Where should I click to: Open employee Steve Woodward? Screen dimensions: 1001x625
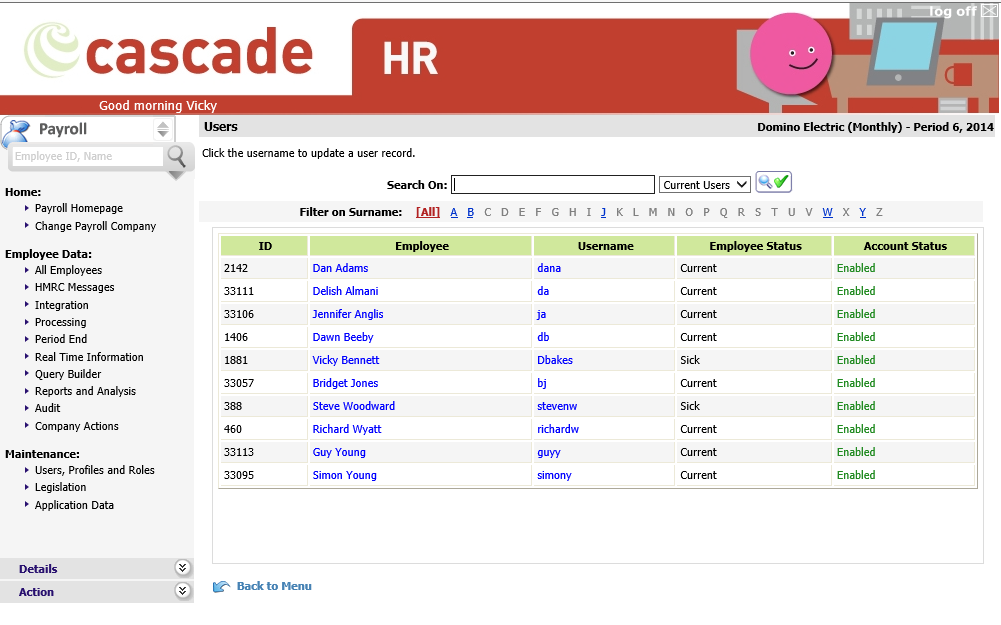pos(354,406)
